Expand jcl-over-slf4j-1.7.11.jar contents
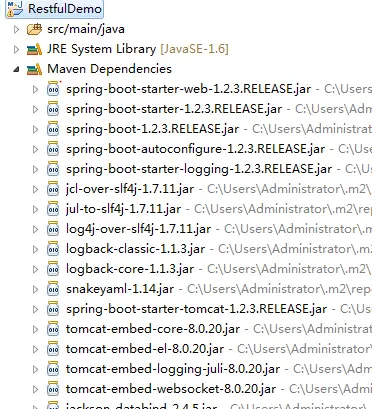 tap(35, 189)
